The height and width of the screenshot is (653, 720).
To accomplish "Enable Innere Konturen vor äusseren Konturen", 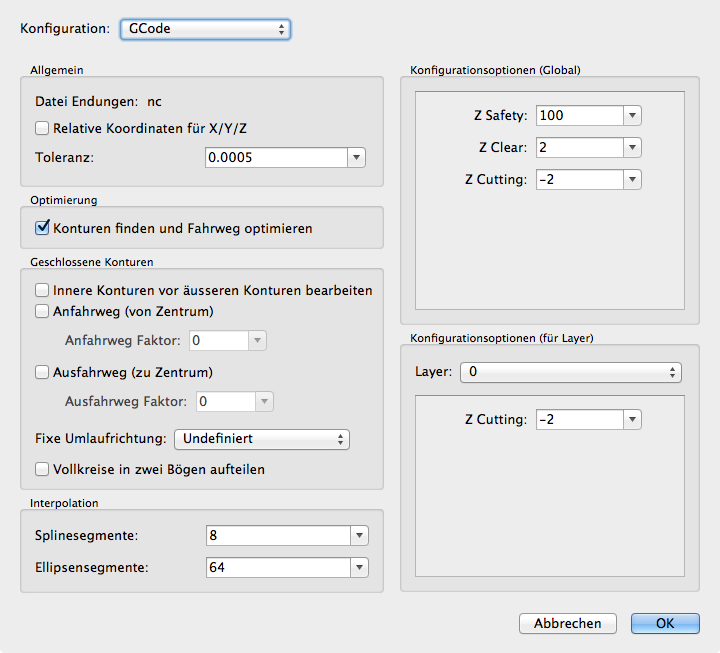I will pyautogui.click(x=42, y=290).
